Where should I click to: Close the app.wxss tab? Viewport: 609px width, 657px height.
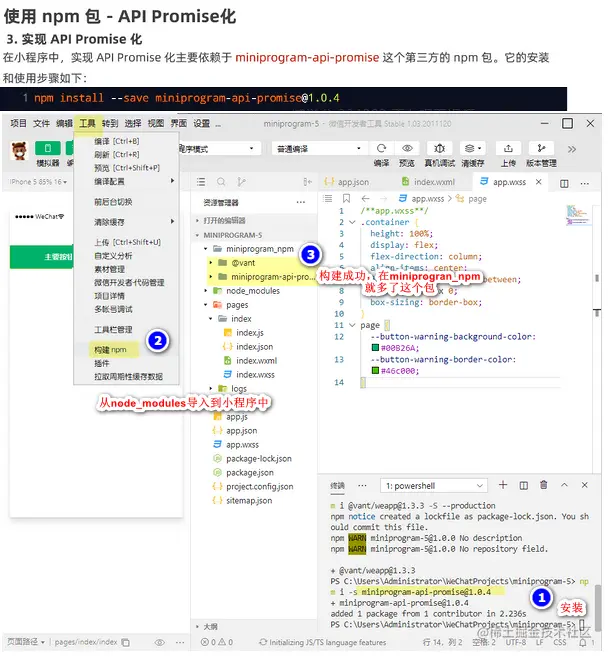[x=539, y=181]
